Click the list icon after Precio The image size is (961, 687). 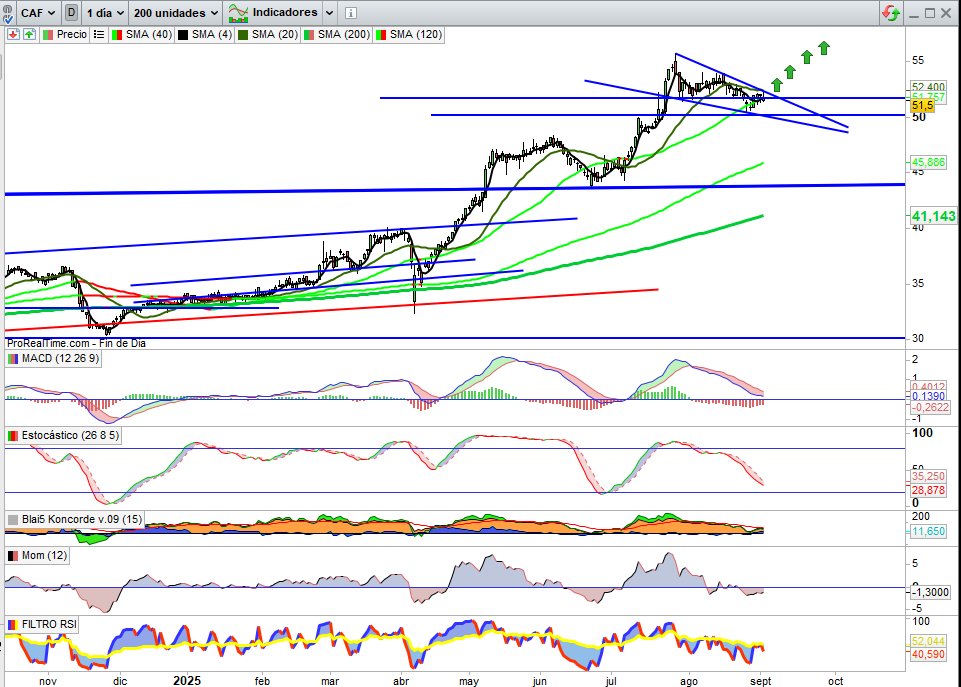point(99,34)
